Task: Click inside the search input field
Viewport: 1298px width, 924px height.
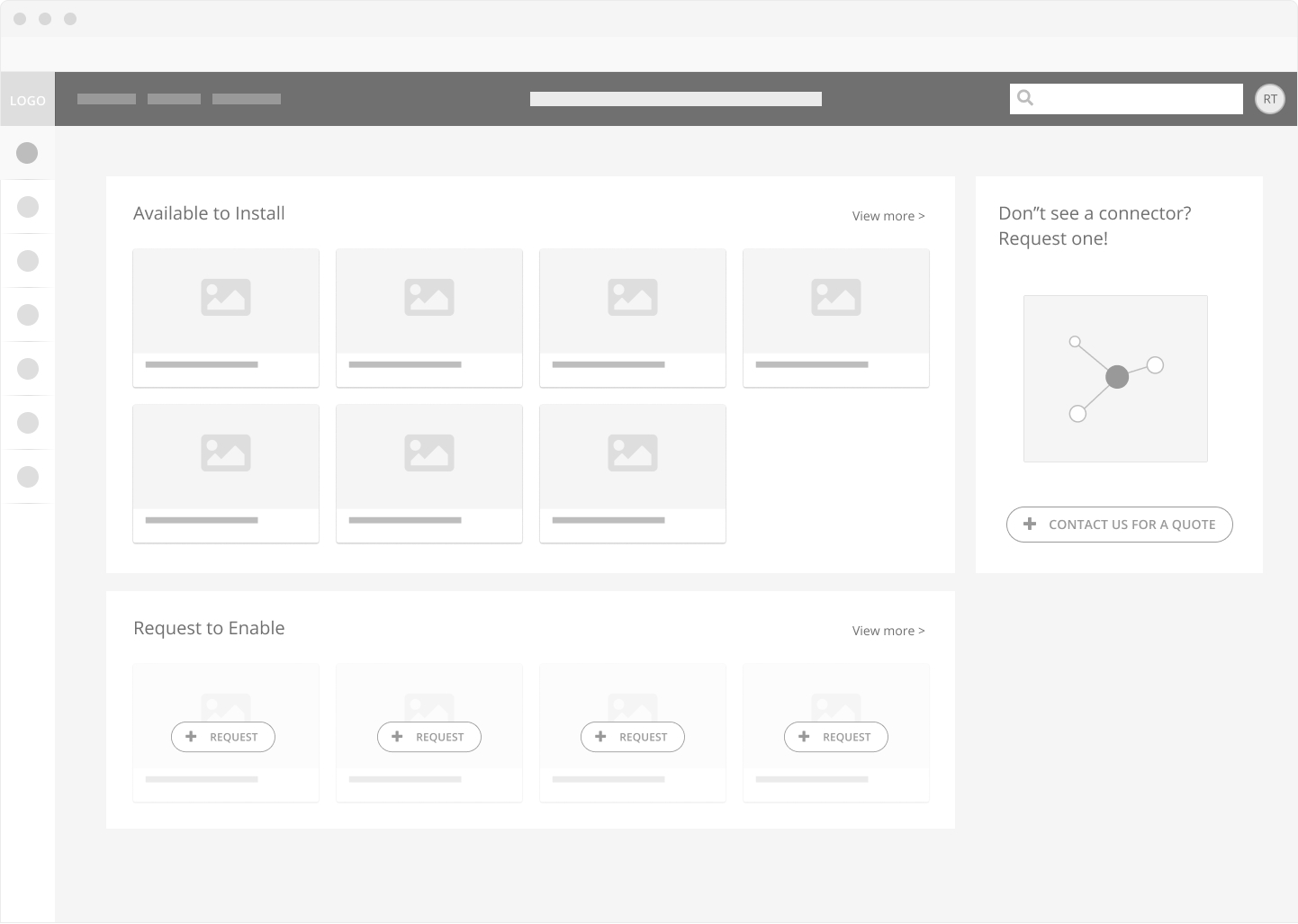Action: (x=1134, y=98)
